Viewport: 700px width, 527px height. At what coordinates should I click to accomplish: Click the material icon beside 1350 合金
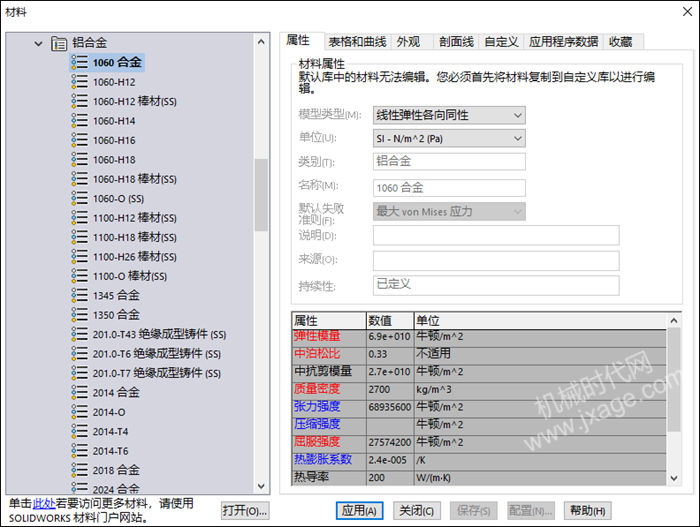coord(79,315)
